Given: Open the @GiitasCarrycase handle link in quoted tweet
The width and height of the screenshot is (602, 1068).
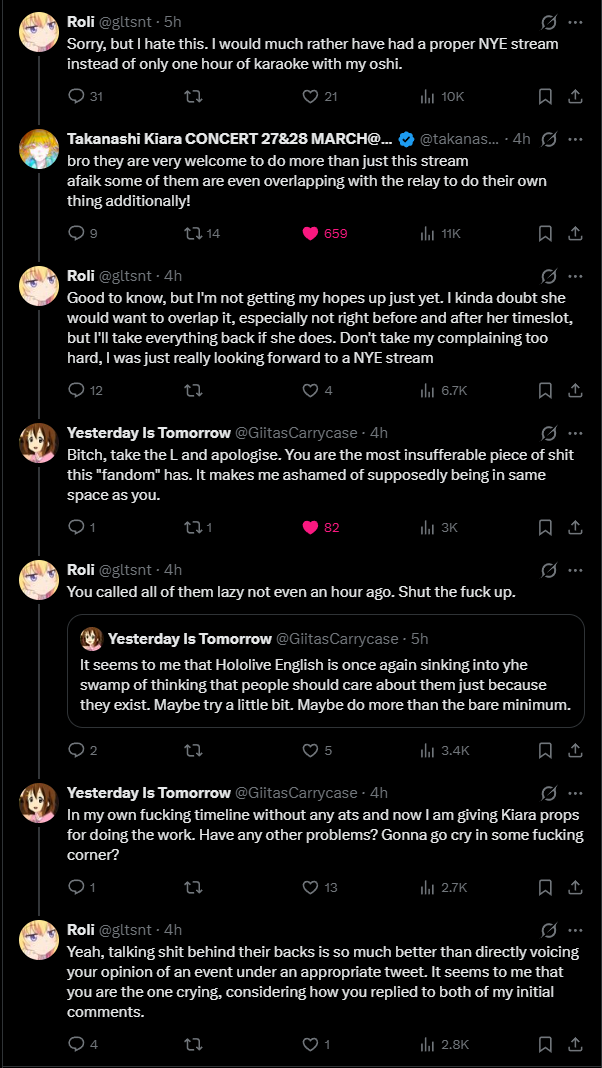Looking at the screenshot, I should [x=336, y=638].
